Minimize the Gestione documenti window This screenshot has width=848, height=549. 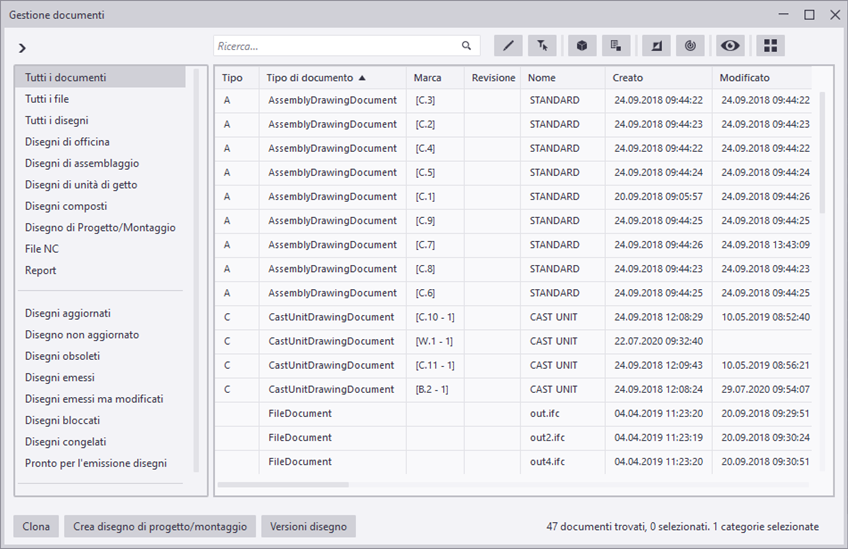click(x=783, y=15)
